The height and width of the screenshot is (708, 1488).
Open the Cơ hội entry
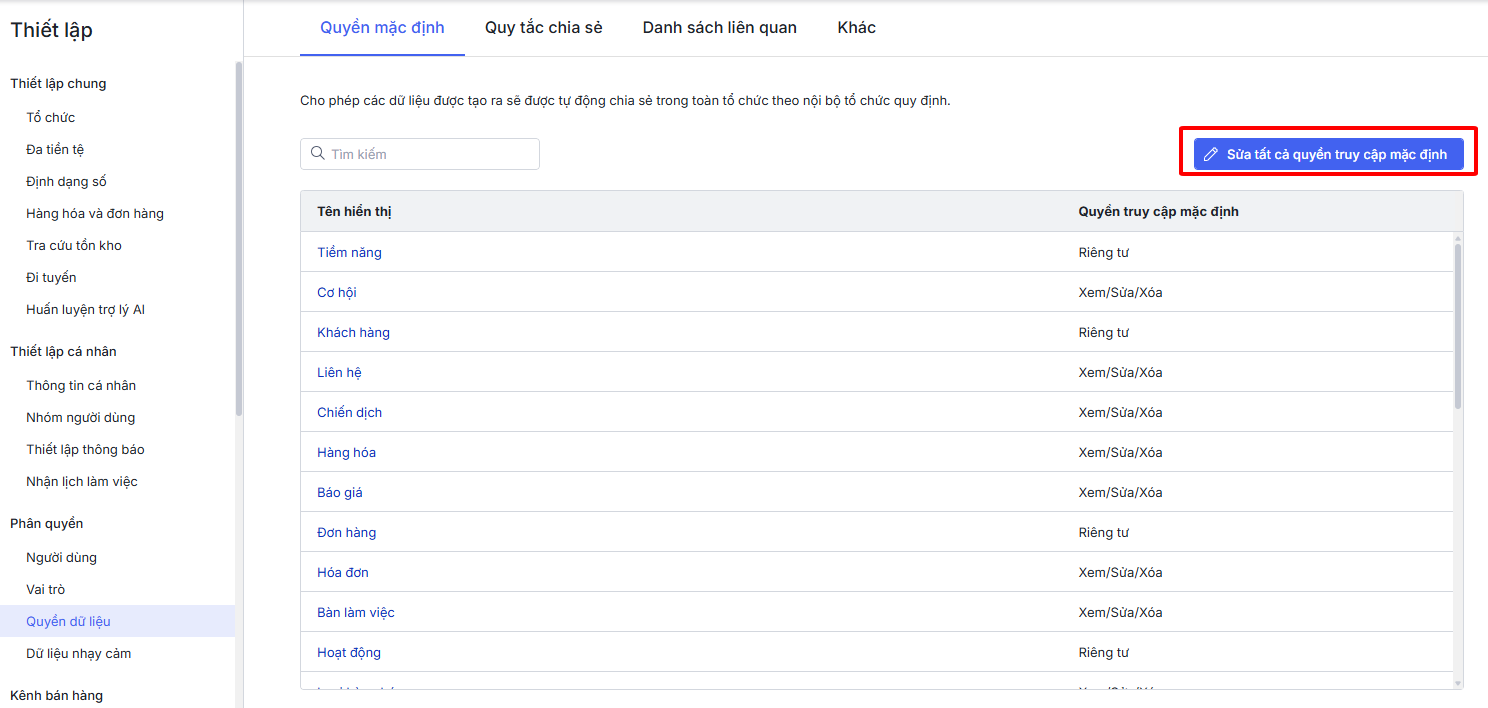coord(337,292)
